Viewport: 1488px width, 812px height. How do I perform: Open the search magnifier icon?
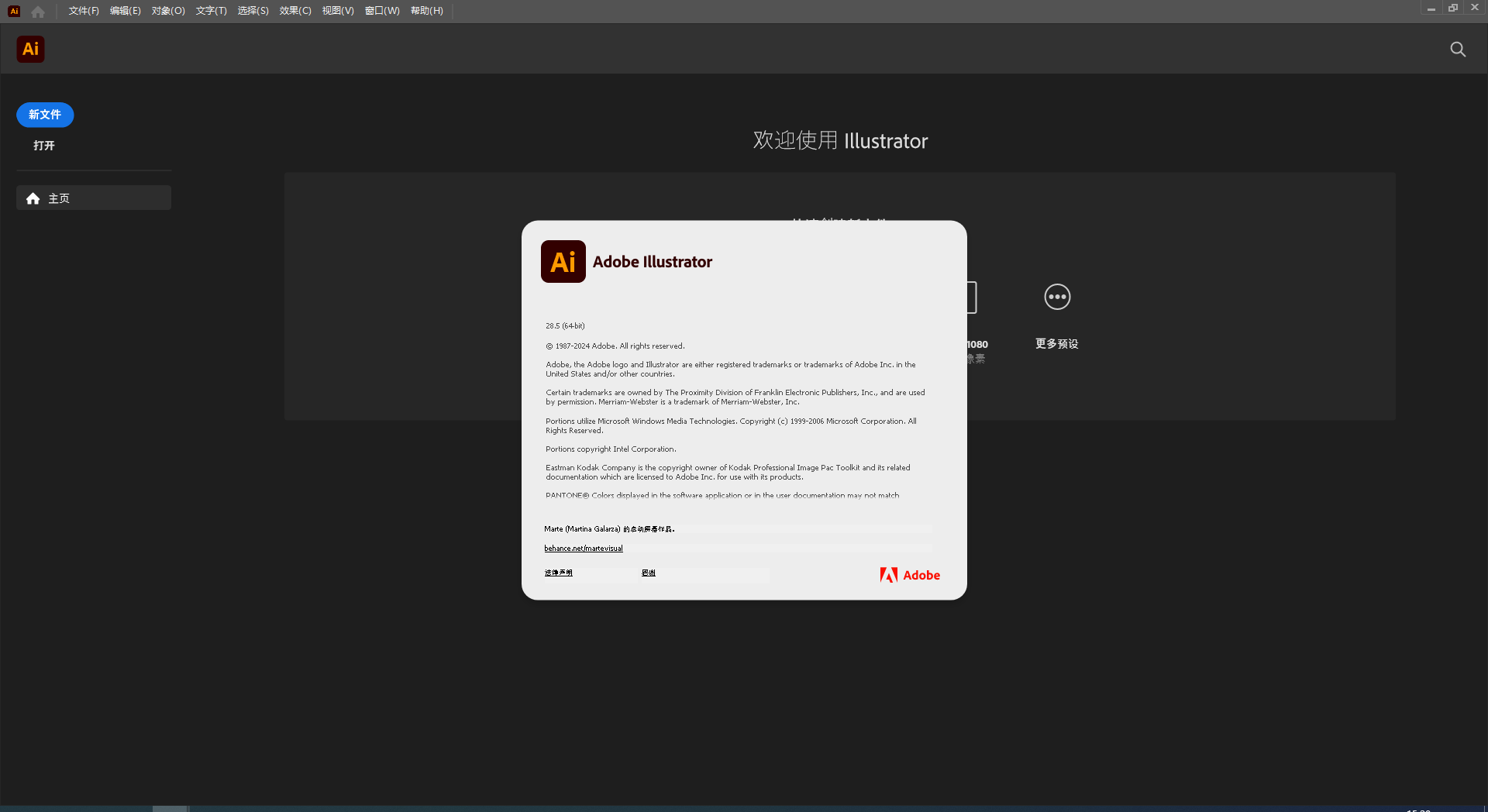click(x=1458, y=50)
